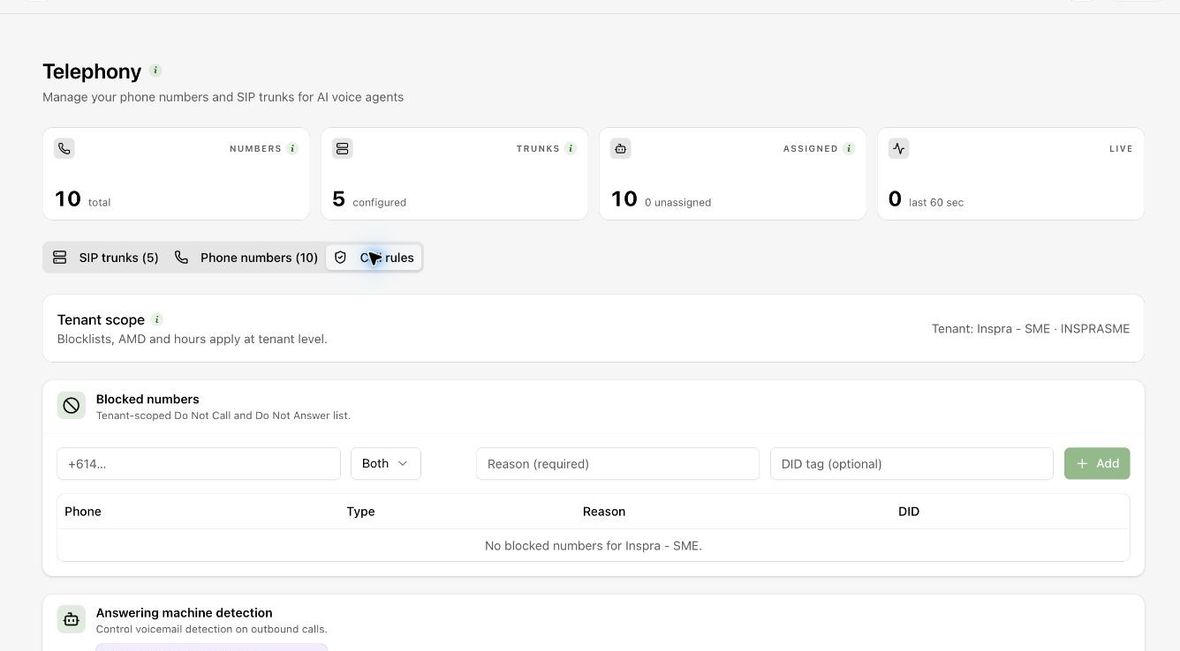The width and height of the screenshot is (1180, 651).
Task: Click the activity pulse icon in Live card
Action: coord(899,148)
